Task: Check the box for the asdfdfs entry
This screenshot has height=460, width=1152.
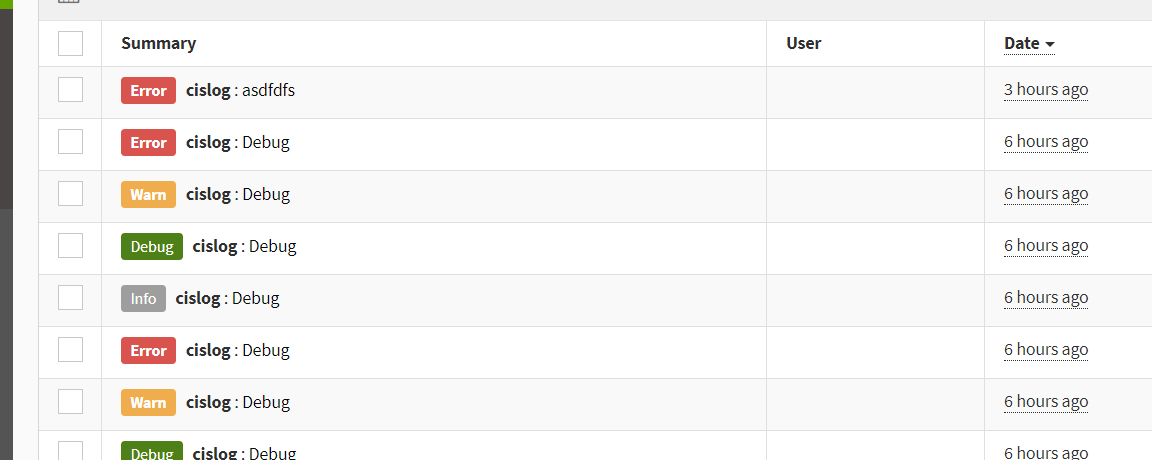Action: click(71, 90)
